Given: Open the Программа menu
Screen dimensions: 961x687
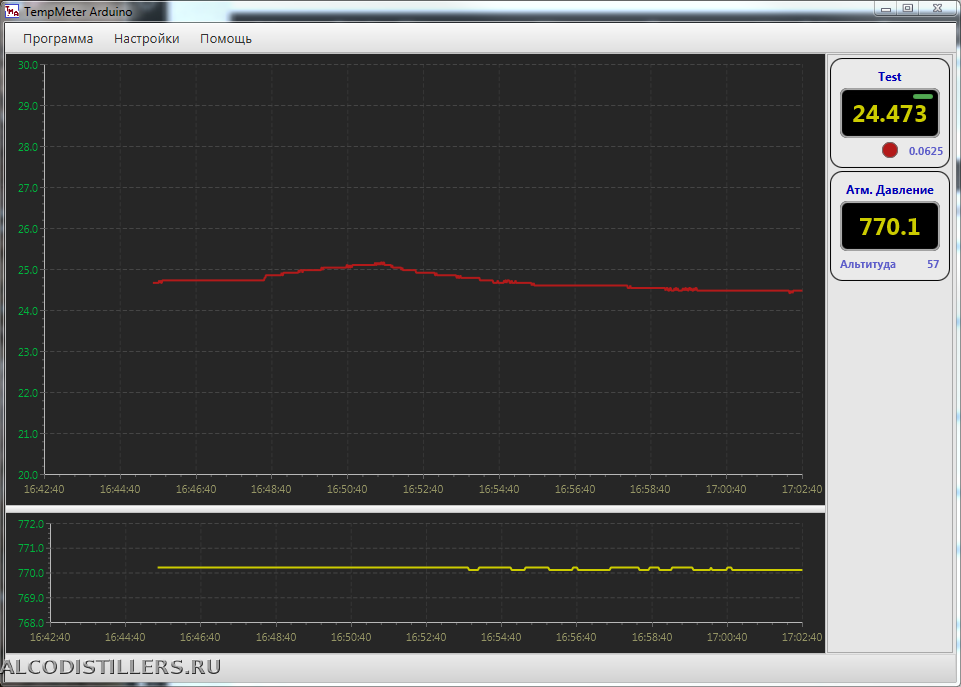Looking at the screenshot, I should tap(58, 39).
